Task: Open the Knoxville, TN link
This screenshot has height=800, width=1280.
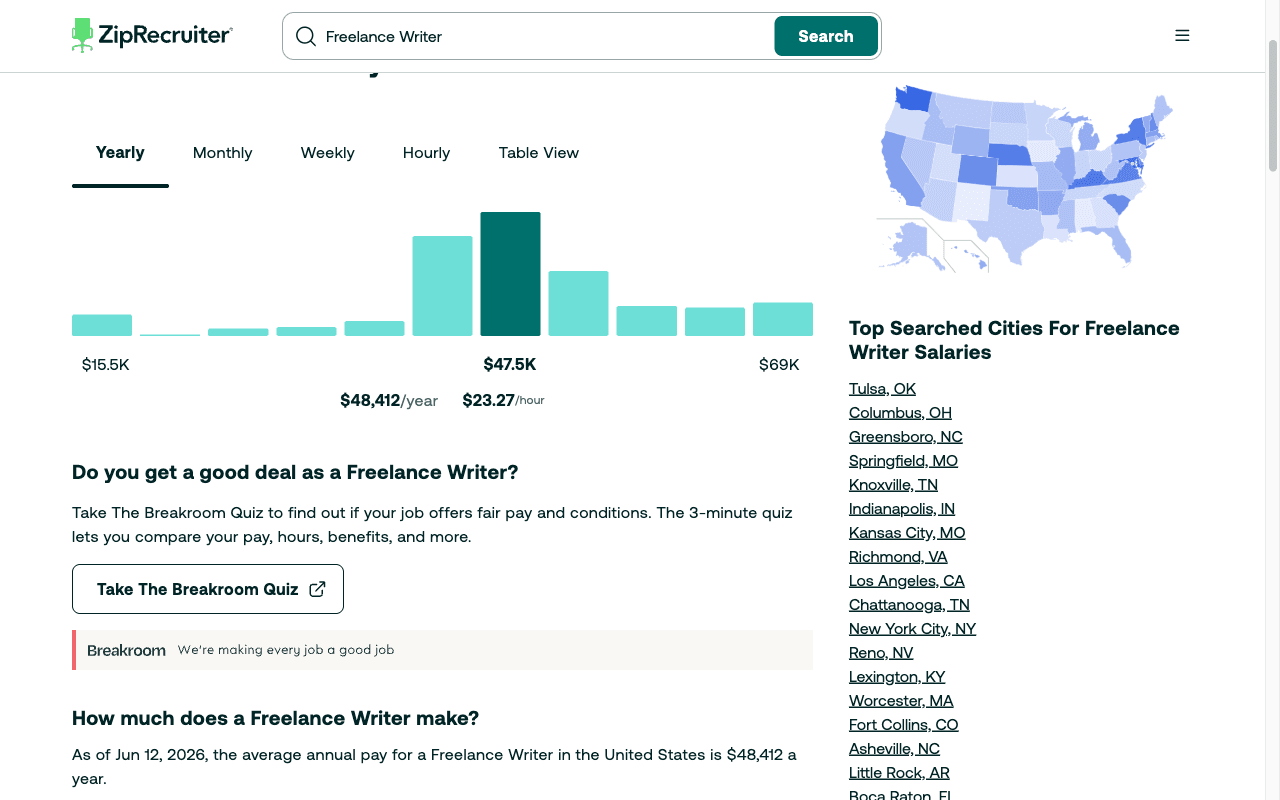Action: pos(893,484)
